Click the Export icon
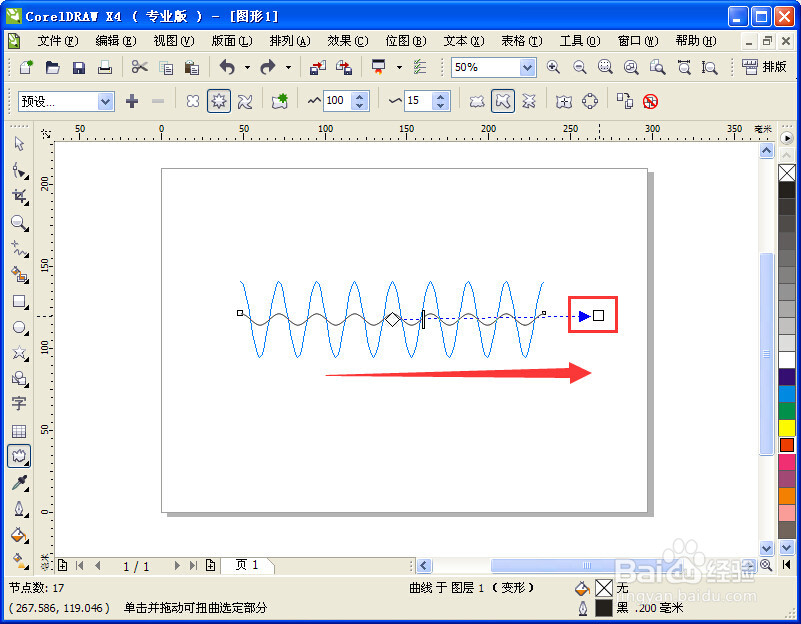The height and width of the screenshot is (624, 801). [344, 67]
